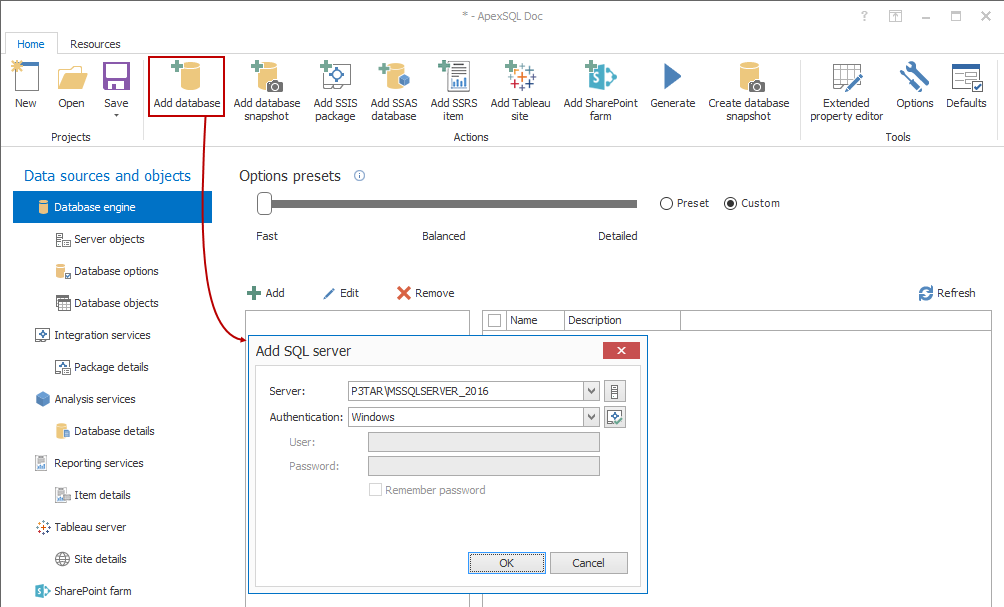
Task: Click Options presets info icon
Action: pos(359,175)
